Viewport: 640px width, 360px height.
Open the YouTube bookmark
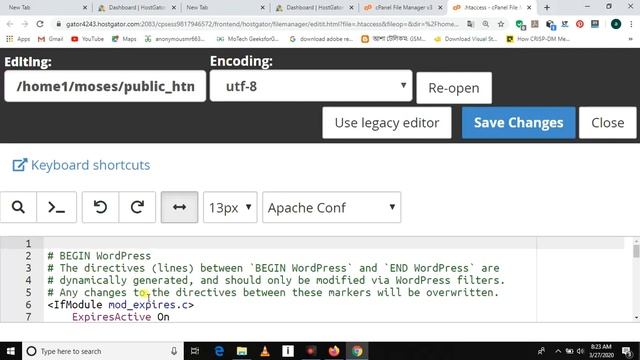tap(87, 39)
